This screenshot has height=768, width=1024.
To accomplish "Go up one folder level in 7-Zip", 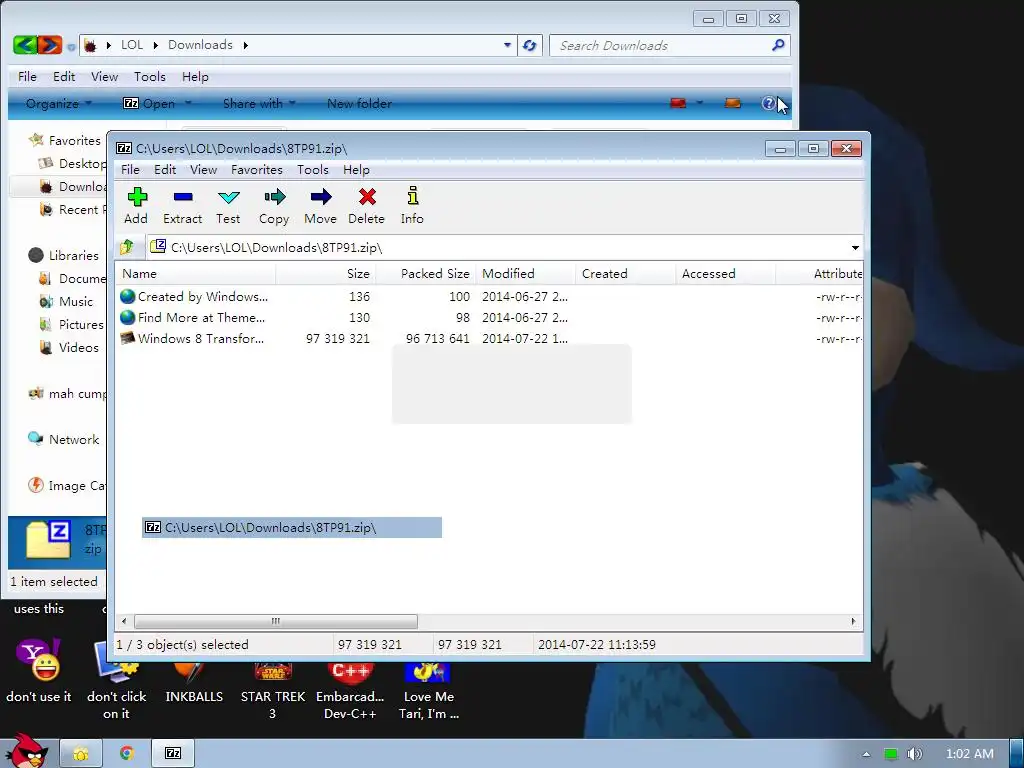I will click(x=127, y=247).
